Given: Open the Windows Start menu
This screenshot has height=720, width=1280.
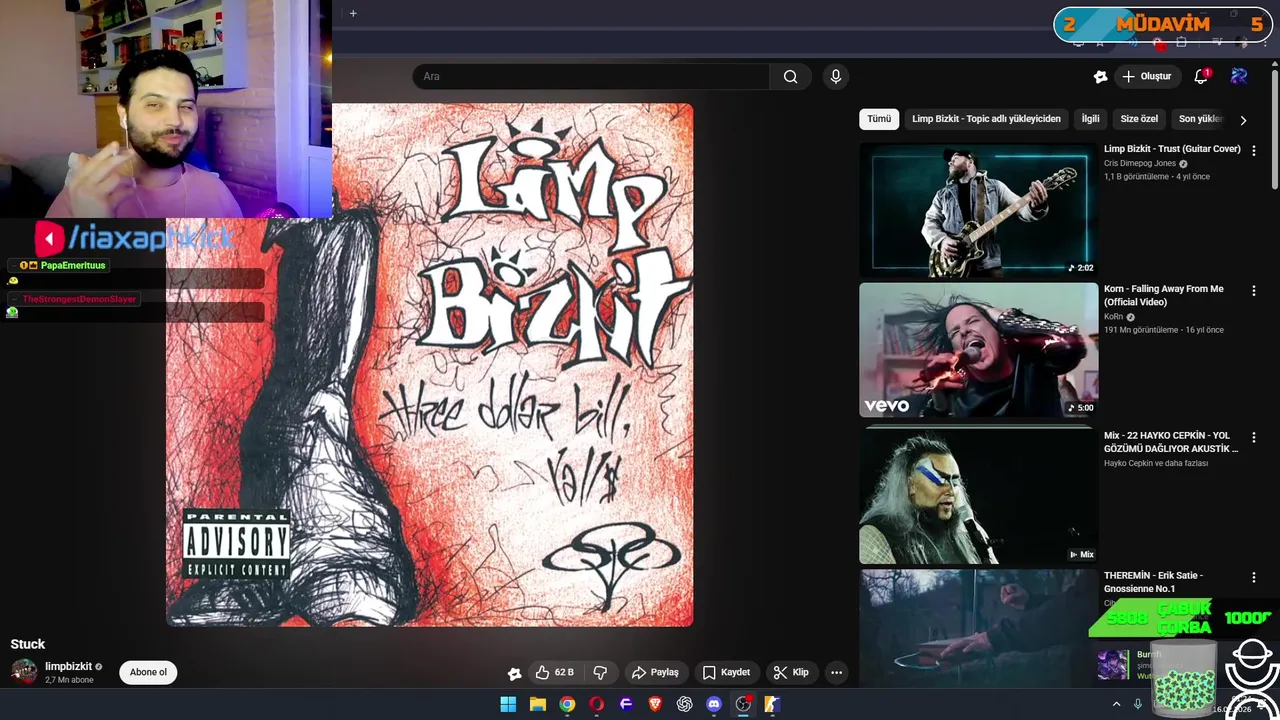Looking at the screenshot, I should [508, 704].
